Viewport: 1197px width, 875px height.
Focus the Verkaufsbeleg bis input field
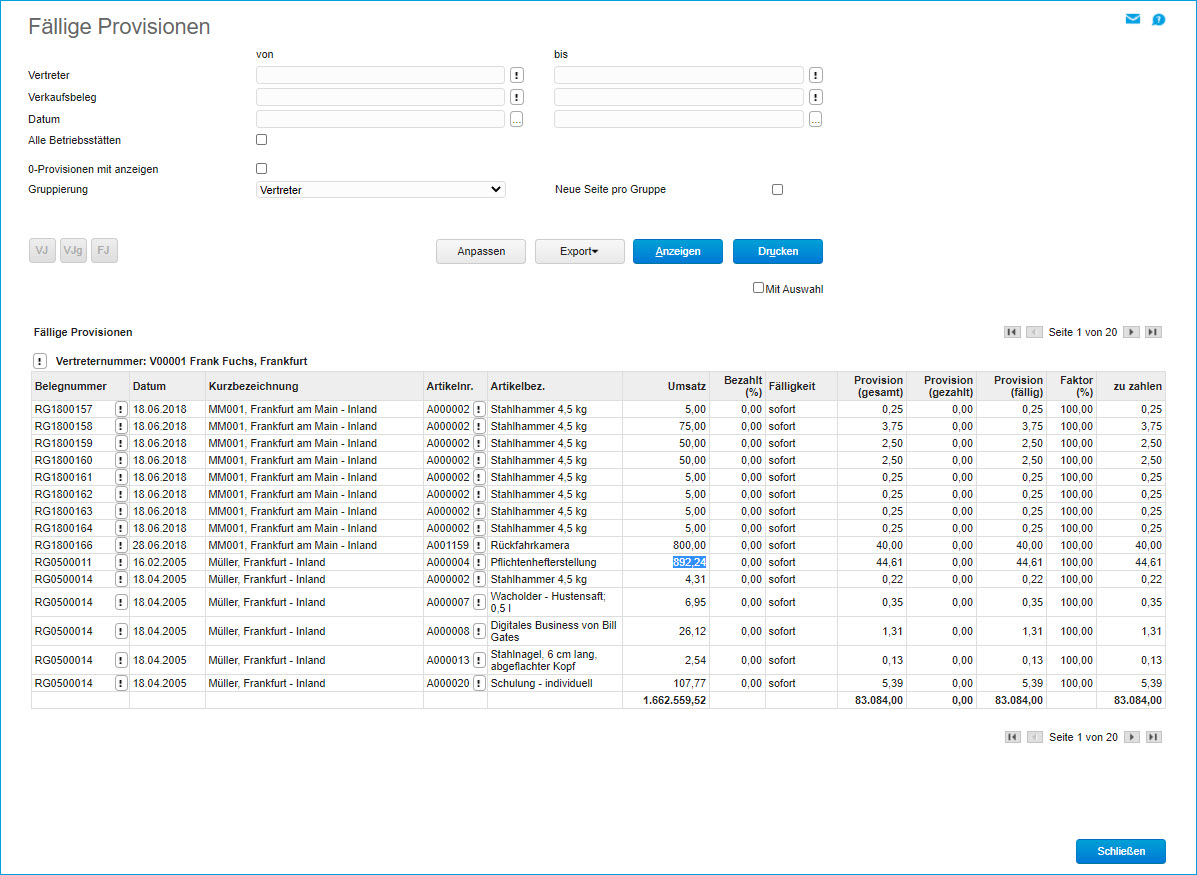679,97
